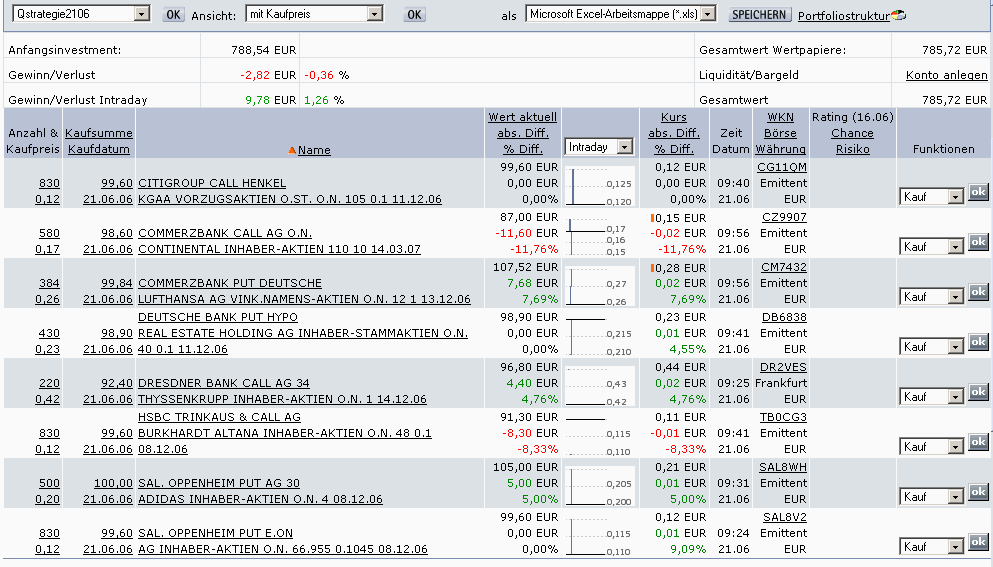Open intraday chart thumbnail for Dresdner Bank Call
Image resolution: width=993 pixels, height=567 pixels.
coord(600,386)
